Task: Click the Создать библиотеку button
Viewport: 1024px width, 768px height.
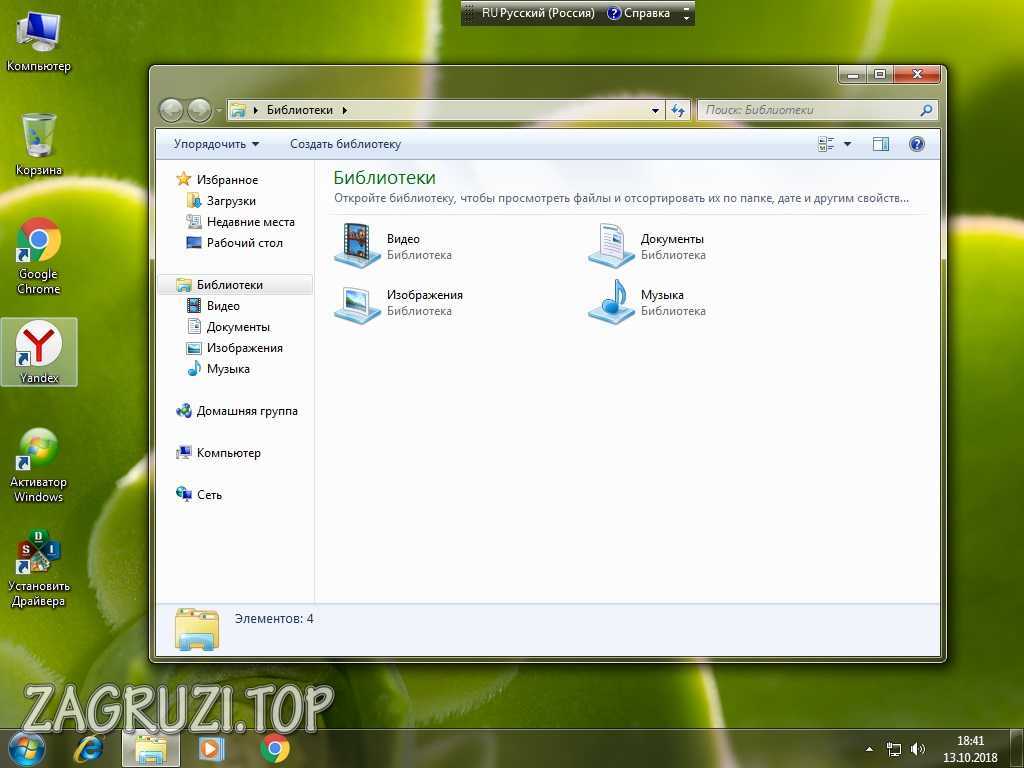Action: 345,144
